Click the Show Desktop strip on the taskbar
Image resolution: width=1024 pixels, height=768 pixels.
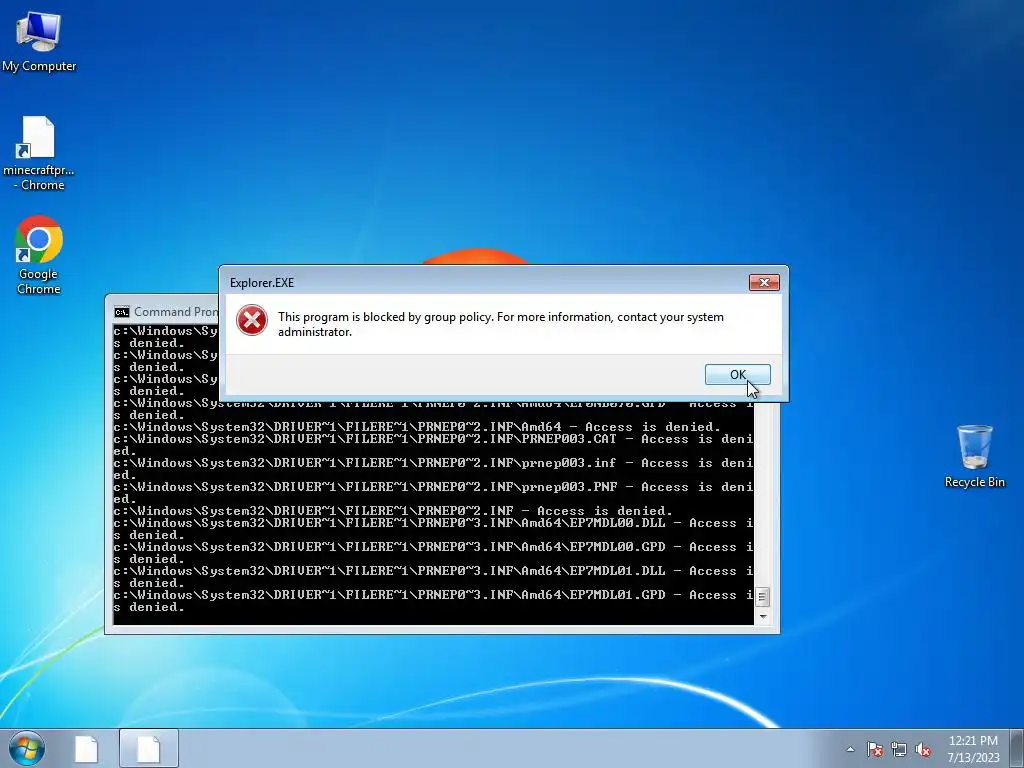click(x=1018, y=748)
